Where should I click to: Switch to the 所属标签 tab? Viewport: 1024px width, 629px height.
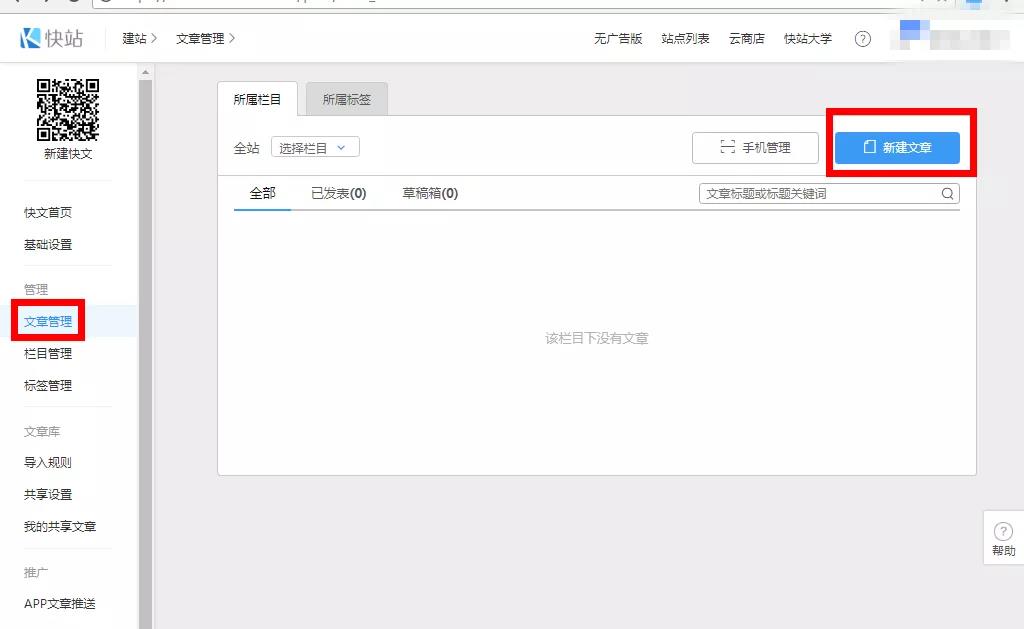[346, 98]
